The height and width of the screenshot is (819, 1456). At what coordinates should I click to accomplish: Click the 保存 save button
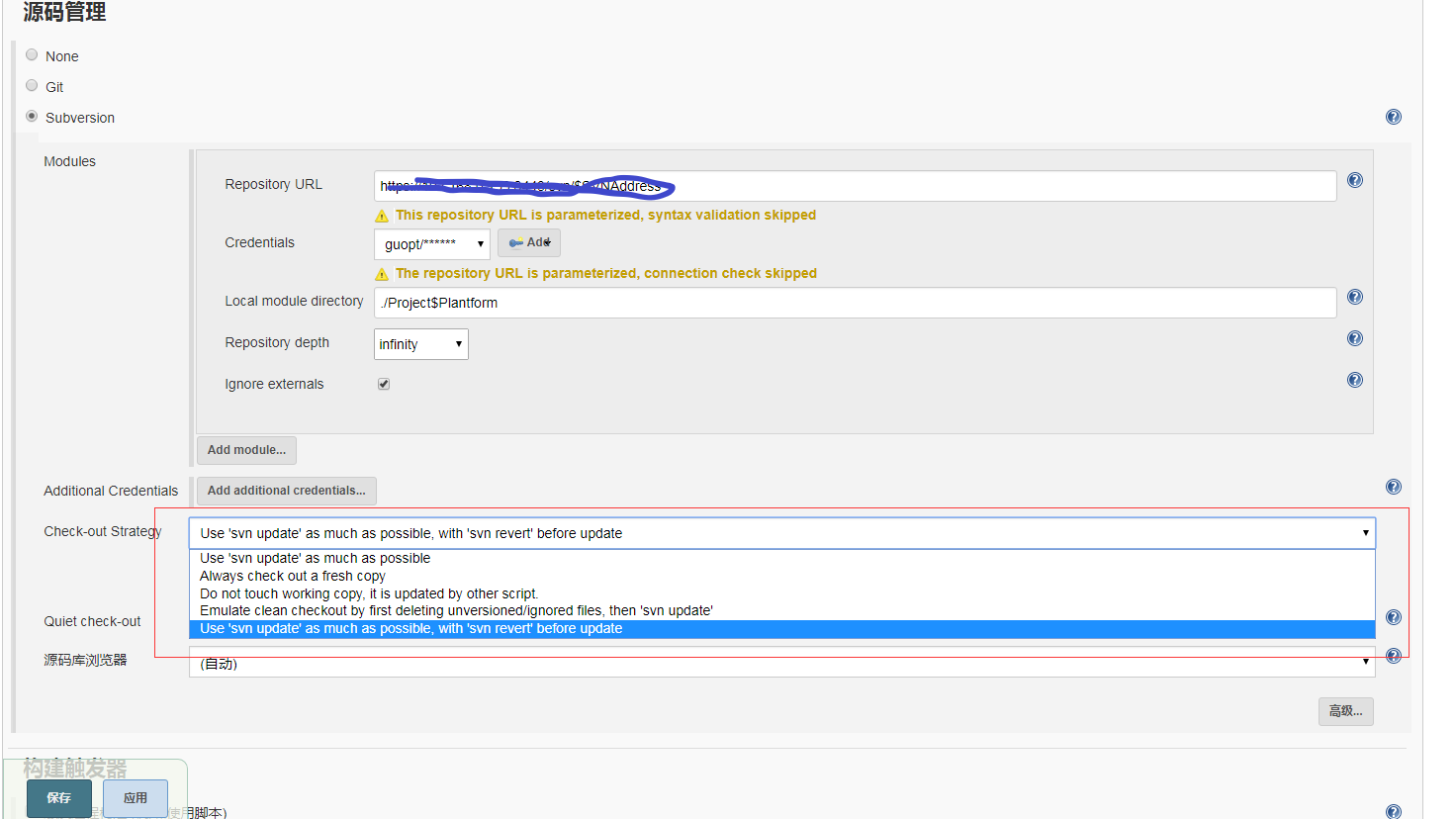click(x=59, y=798)
